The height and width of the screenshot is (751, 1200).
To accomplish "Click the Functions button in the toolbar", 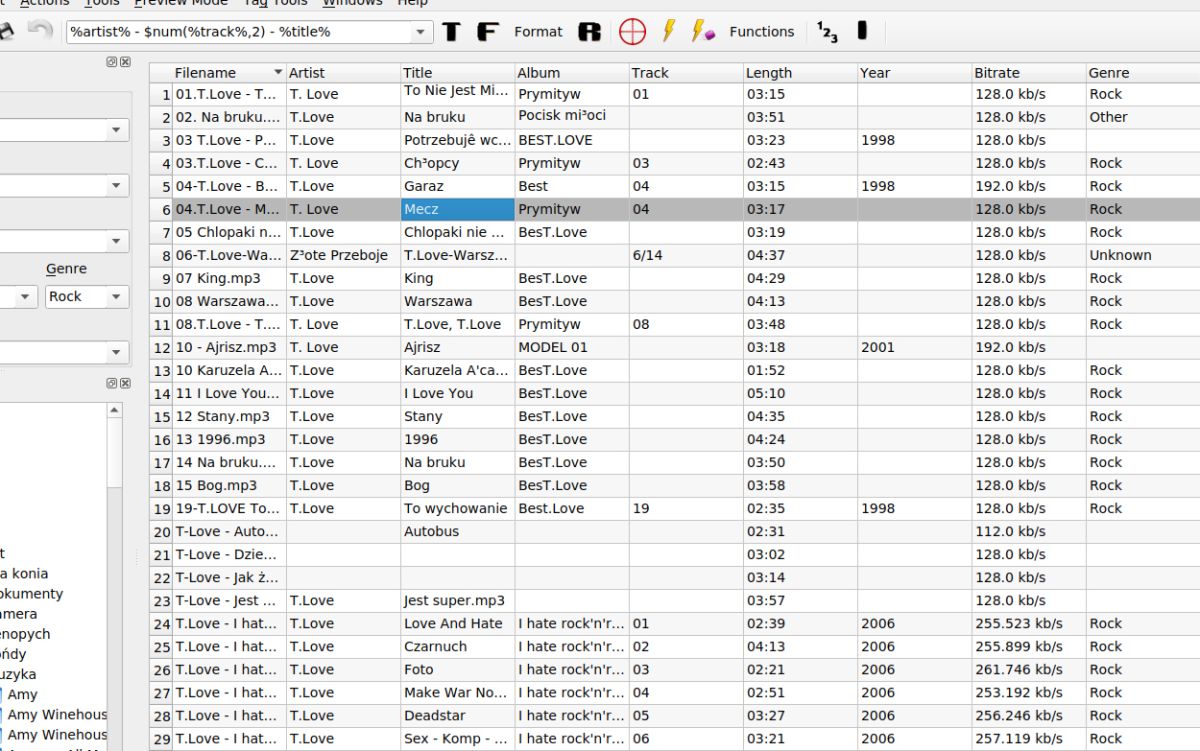I will coord(762,32).
